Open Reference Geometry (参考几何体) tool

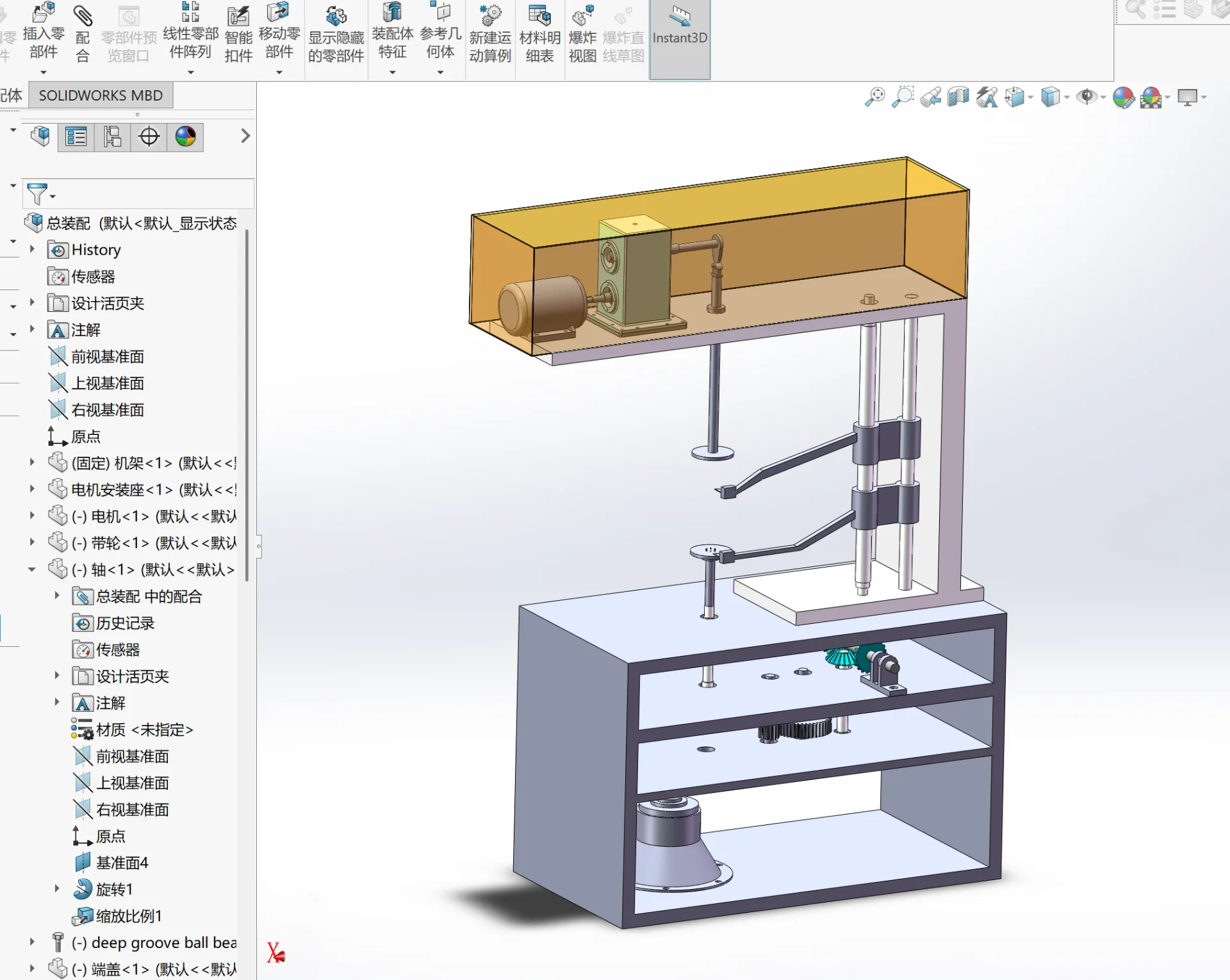point(440,32)
